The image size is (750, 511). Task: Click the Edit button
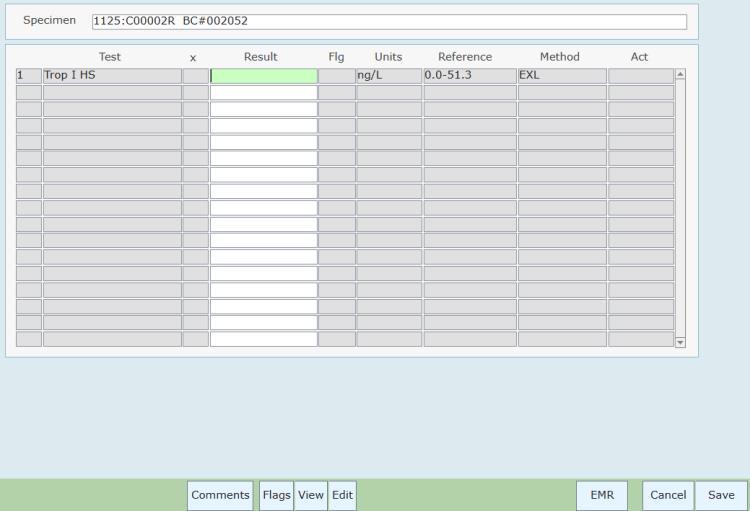pos(342,495)
